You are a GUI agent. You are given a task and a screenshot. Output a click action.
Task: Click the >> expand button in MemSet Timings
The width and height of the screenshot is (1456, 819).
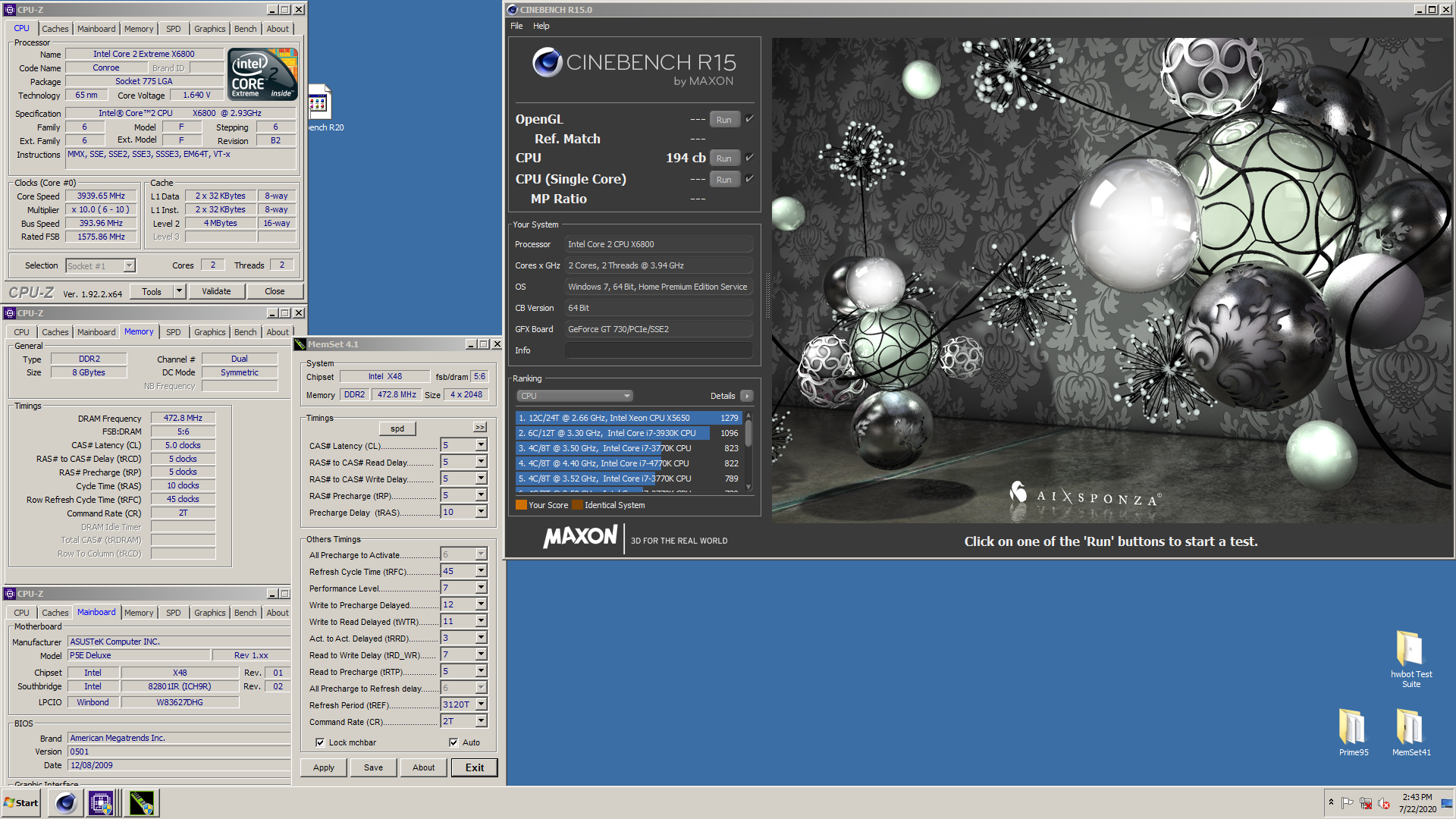coord(480,428)
